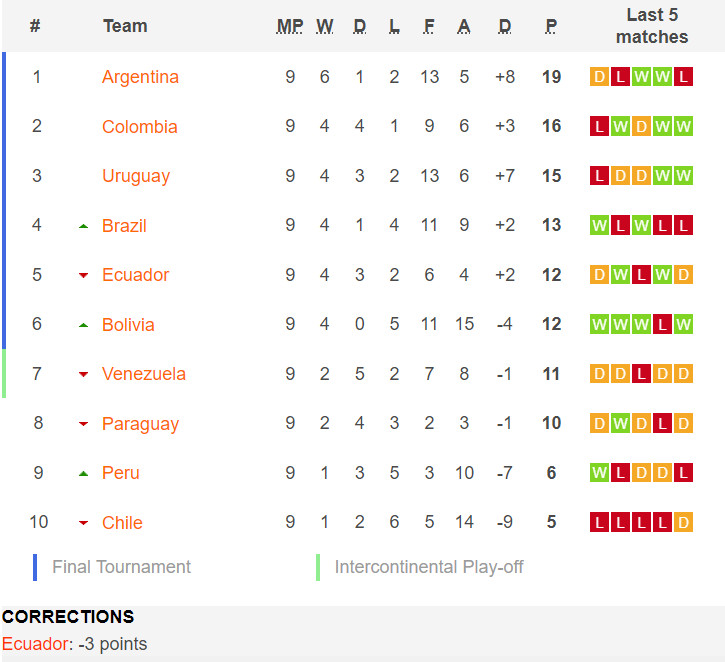
Task: Click Argentina's first draw badge in last matches
Action: (x=599, y=77)
